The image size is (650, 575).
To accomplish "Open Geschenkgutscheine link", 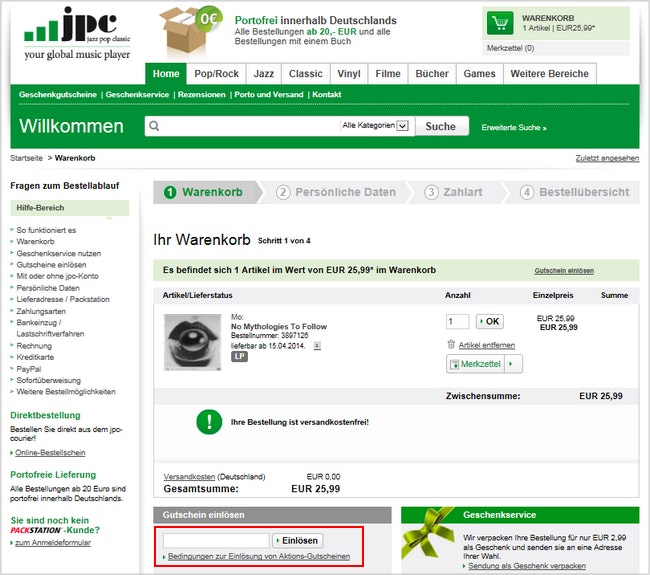I will 58,95.
